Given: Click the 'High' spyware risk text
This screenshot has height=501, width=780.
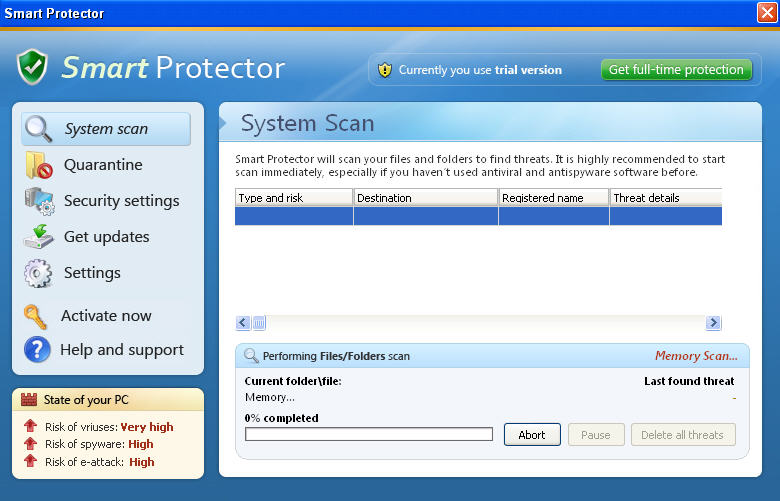Looking at the screenshot, I should pos(141,444).
